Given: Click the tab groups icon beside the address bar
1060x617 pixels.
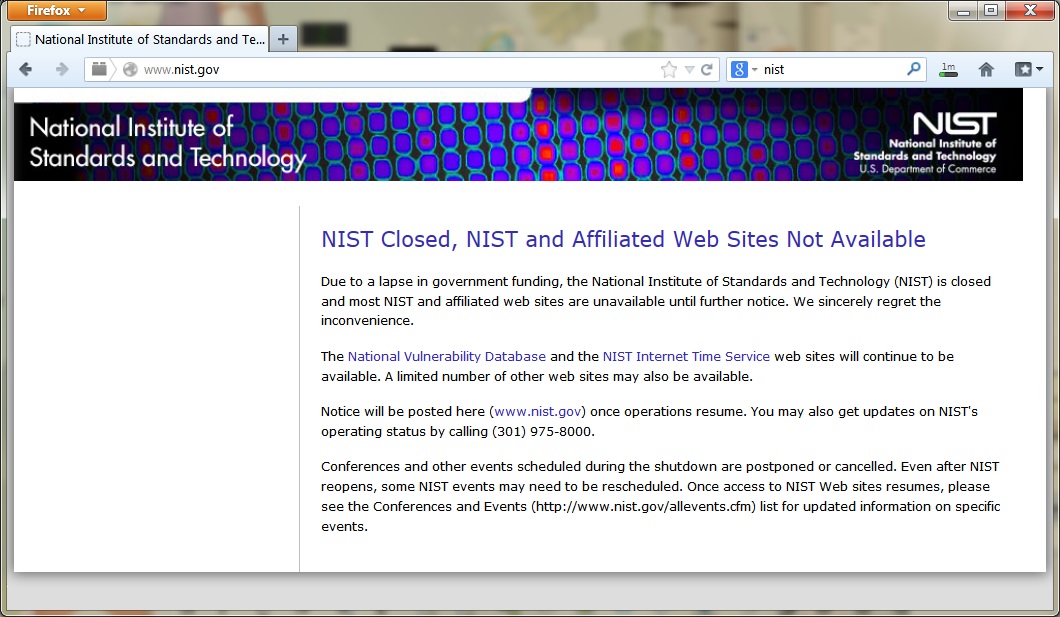Looking at the screenshot, I should pos(99,69).
